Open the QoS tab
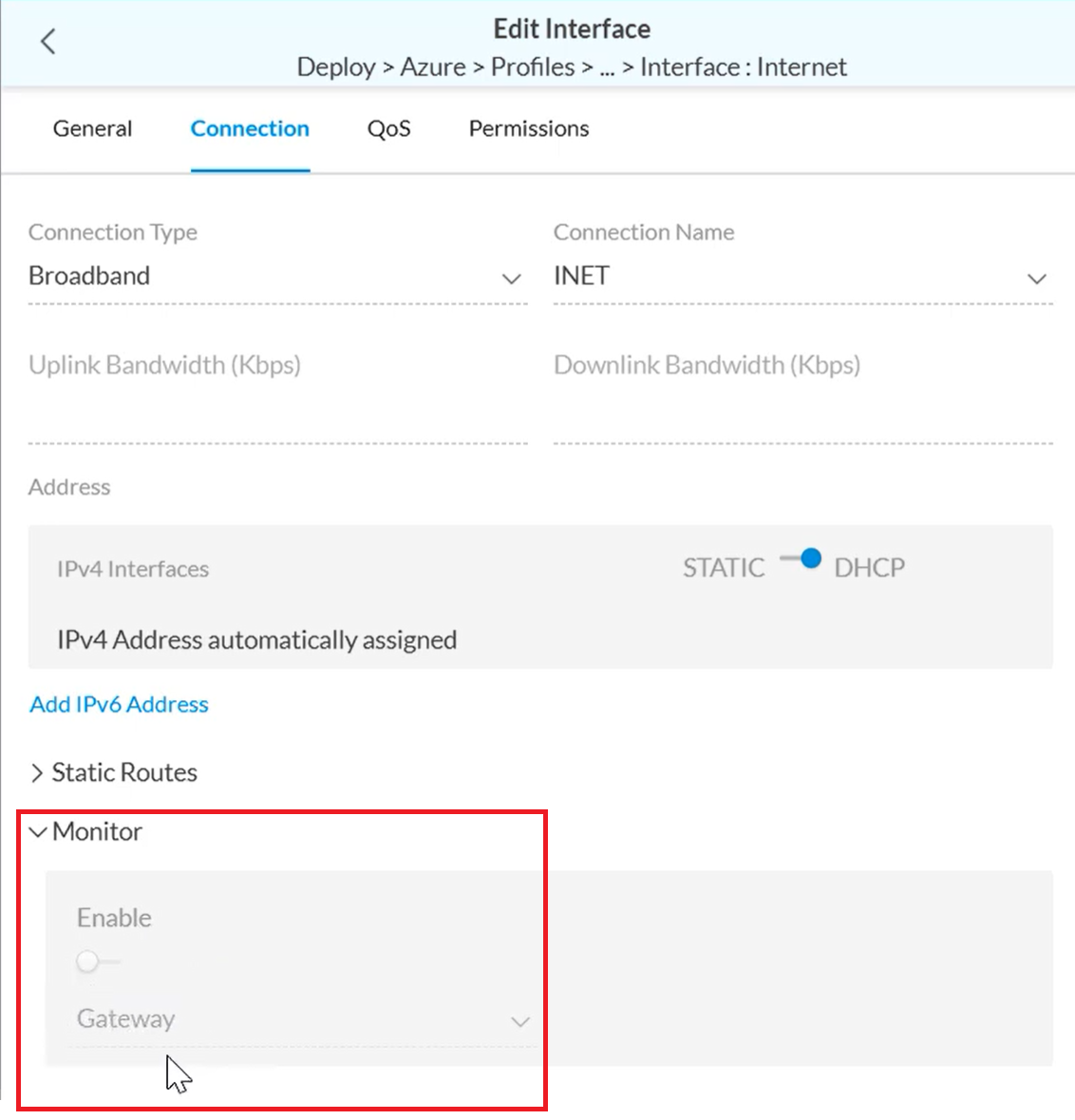This screenshot has height=1120, width=1075. coord(388,129)
